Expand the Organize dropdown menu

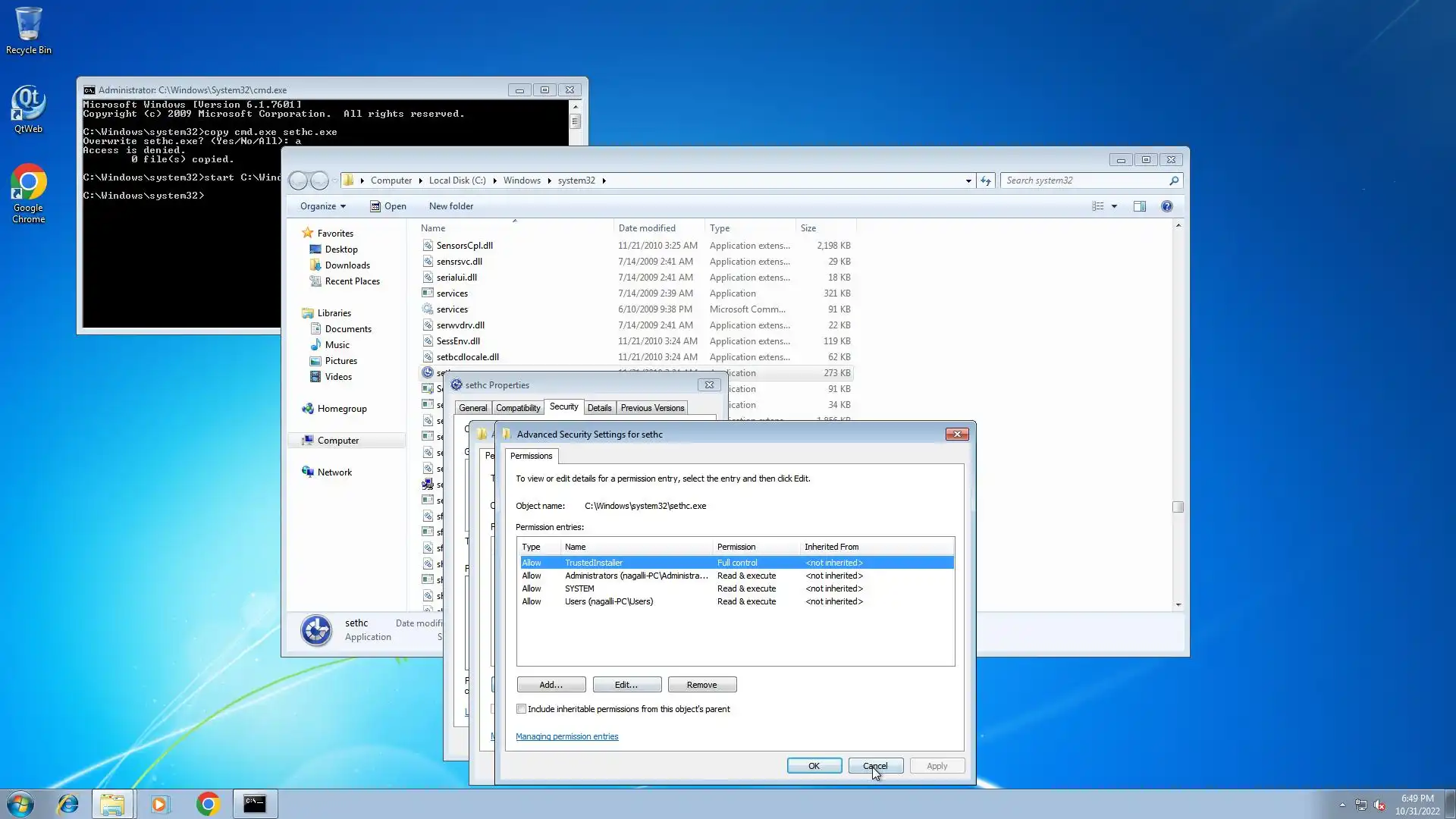[x=322, y=206]
